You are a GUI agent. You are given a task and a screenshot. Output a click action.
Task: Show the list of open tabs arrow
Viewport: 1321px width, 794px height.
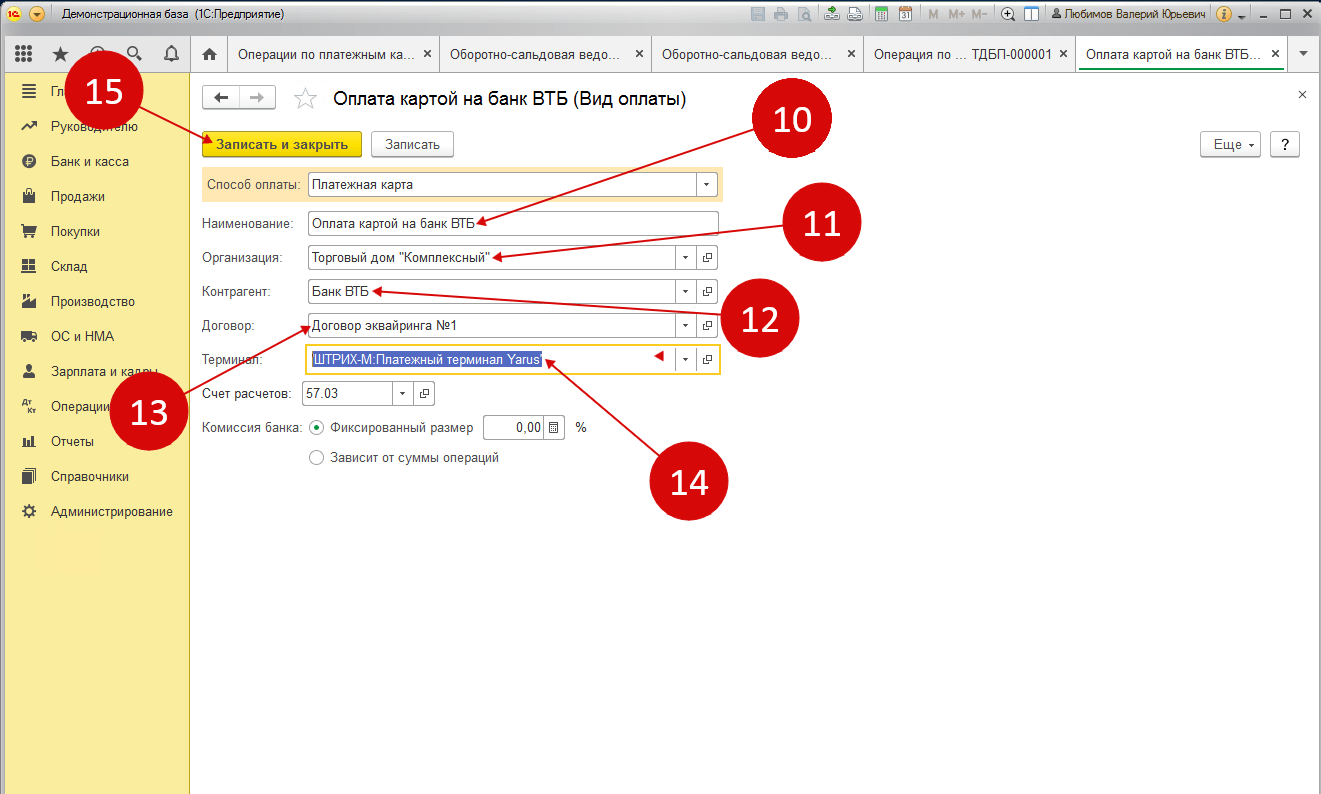(1303, 54)
